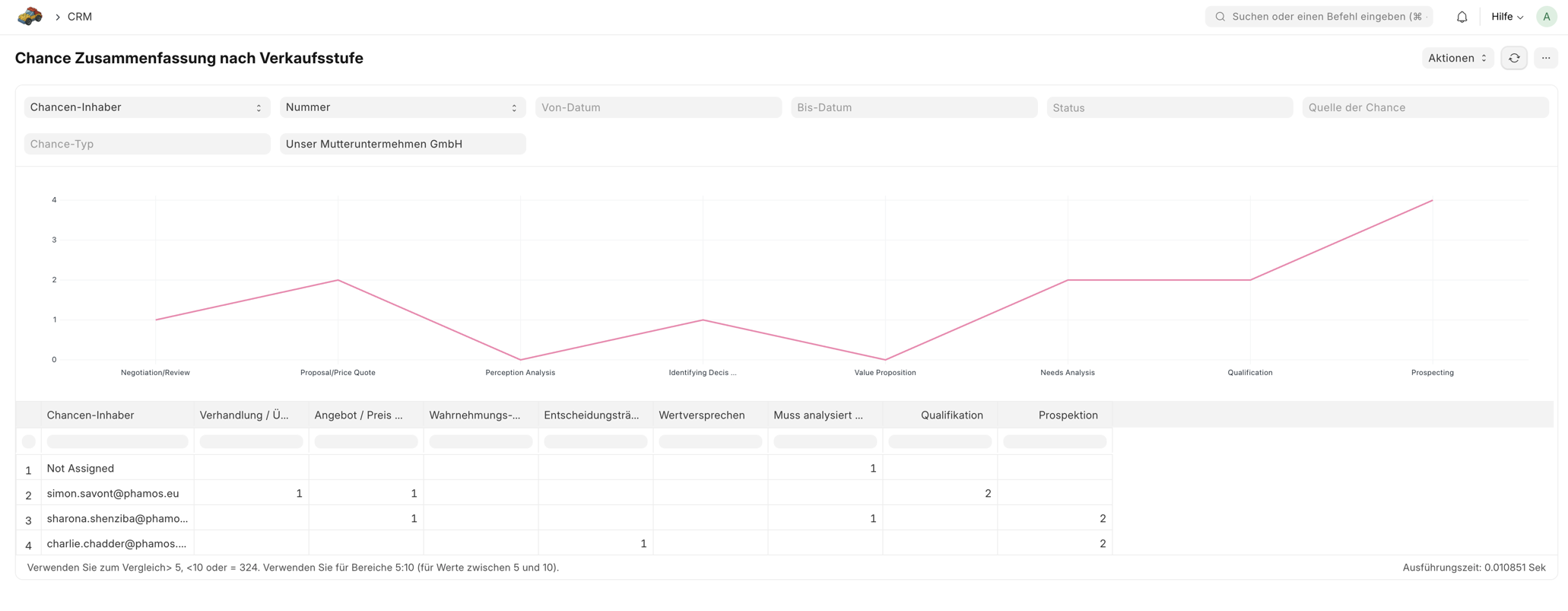Click the user avatar A

pyautogui.click(x=1547, y=17)
